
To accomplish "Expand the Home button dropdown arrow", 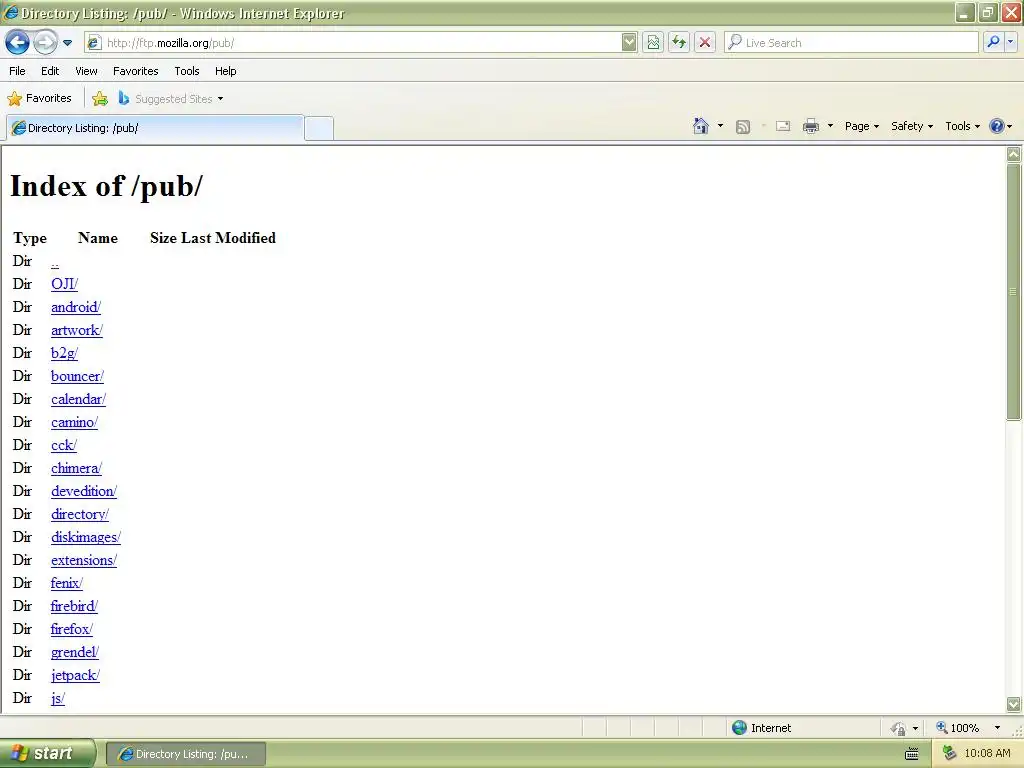I will [720, 126].
